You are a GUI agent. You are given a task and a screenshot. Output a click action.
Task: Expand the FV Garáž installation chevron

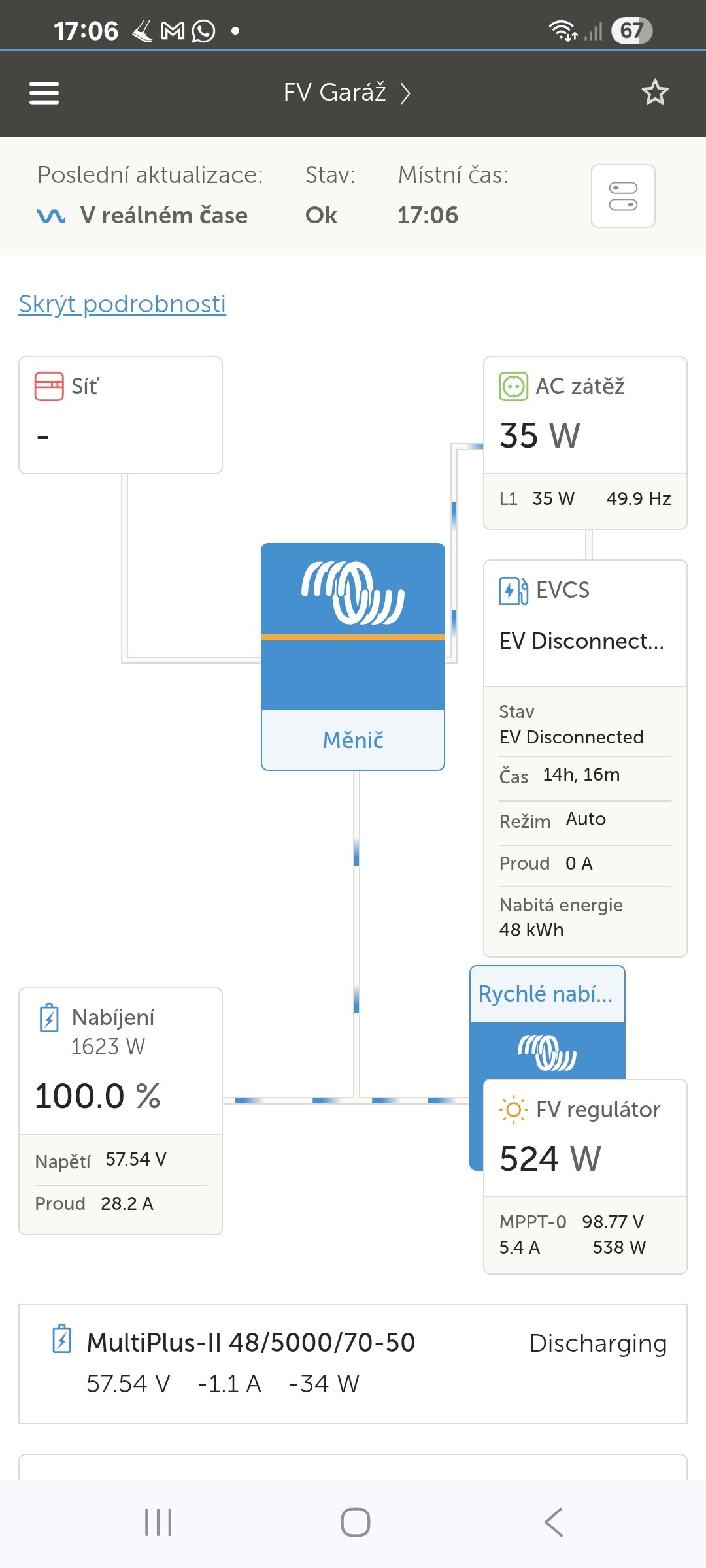(x=406, y=93)
